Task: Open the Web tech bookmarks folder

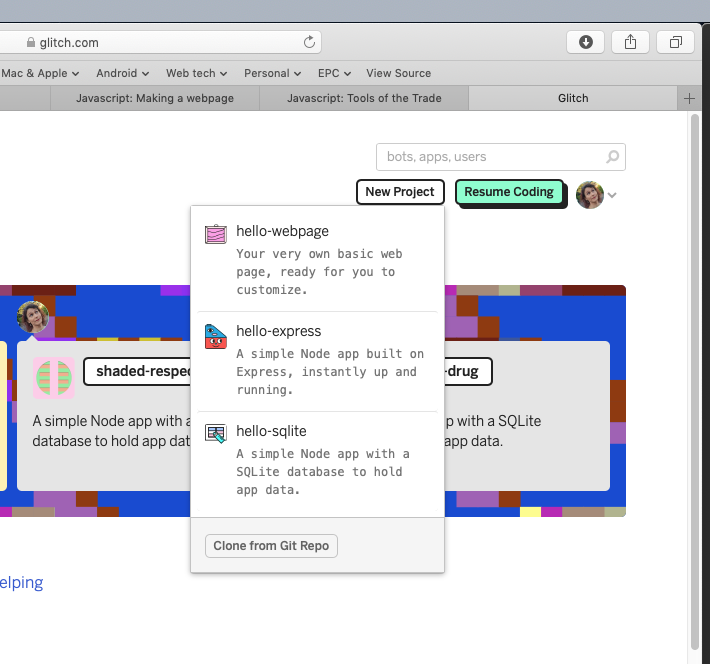Action: pyautogui.click(x=197, y=73)
